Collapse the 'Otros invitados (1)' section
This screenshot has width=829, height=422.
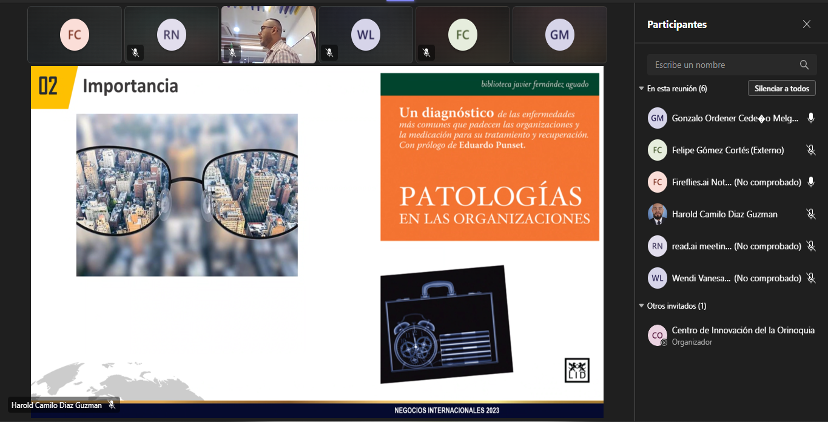(x=641, y=306)
